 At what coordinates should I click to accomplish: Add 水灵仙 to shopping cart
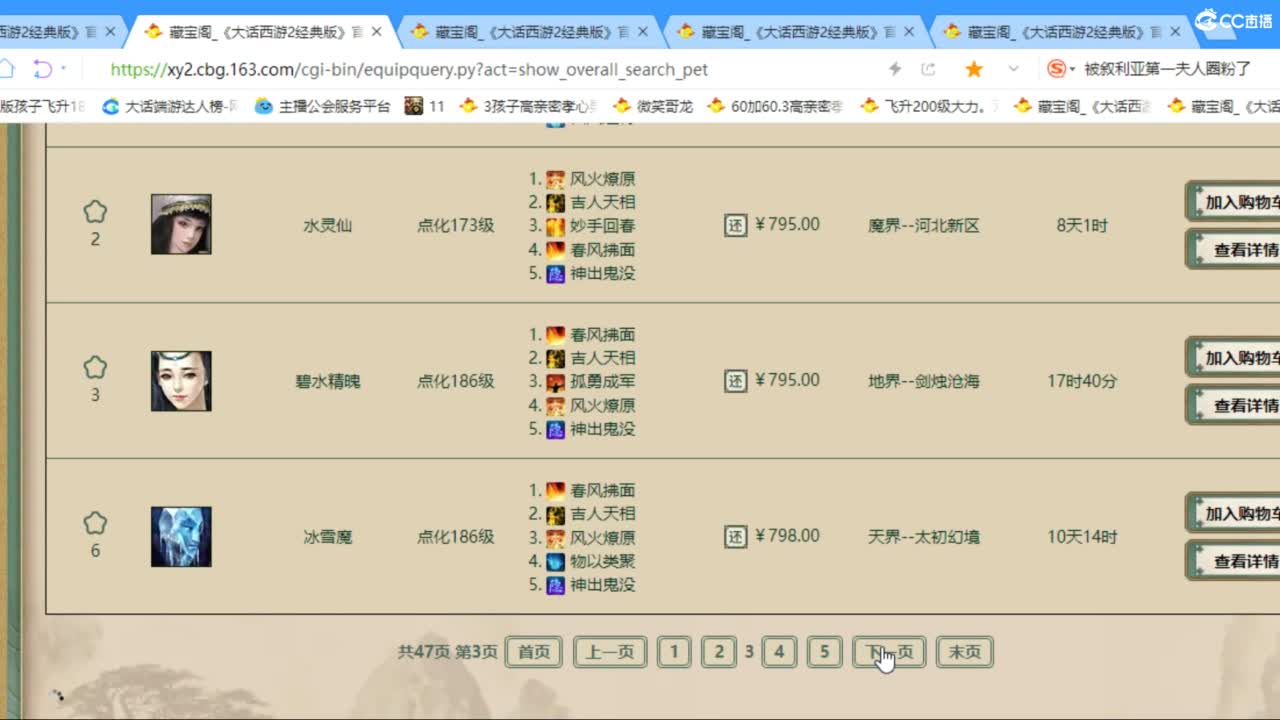tap(1233, 202)
